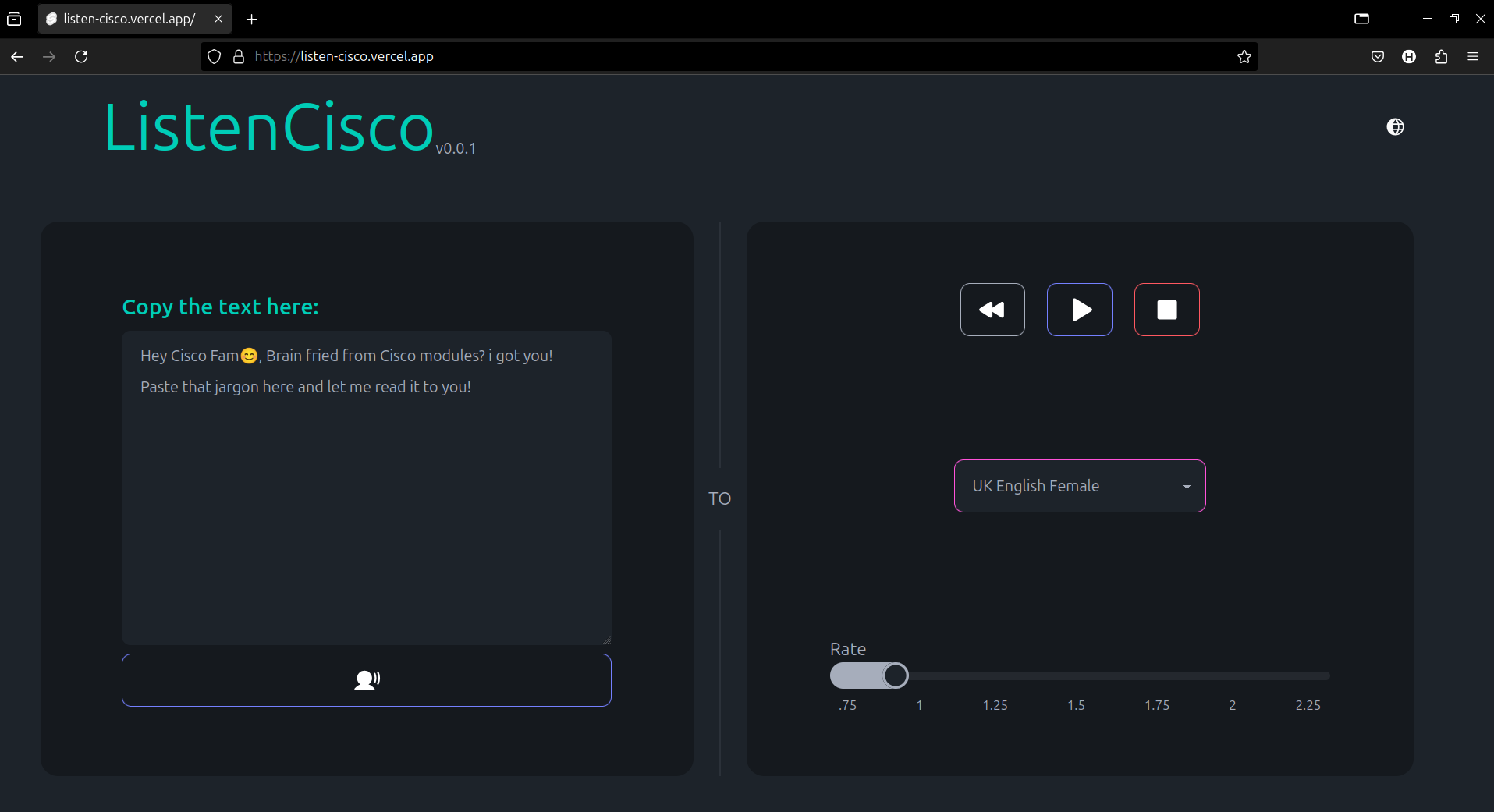Click inside the text input area
Viewport: 1494px width, 812px height.
click(x=367, y=488)
